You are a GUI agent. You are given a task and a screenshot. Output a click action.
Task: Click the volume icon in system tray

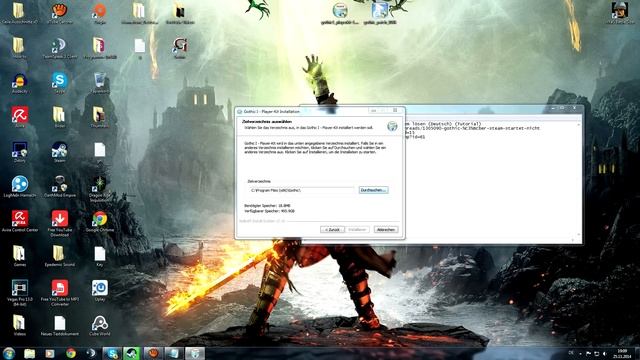coord(605,354)
